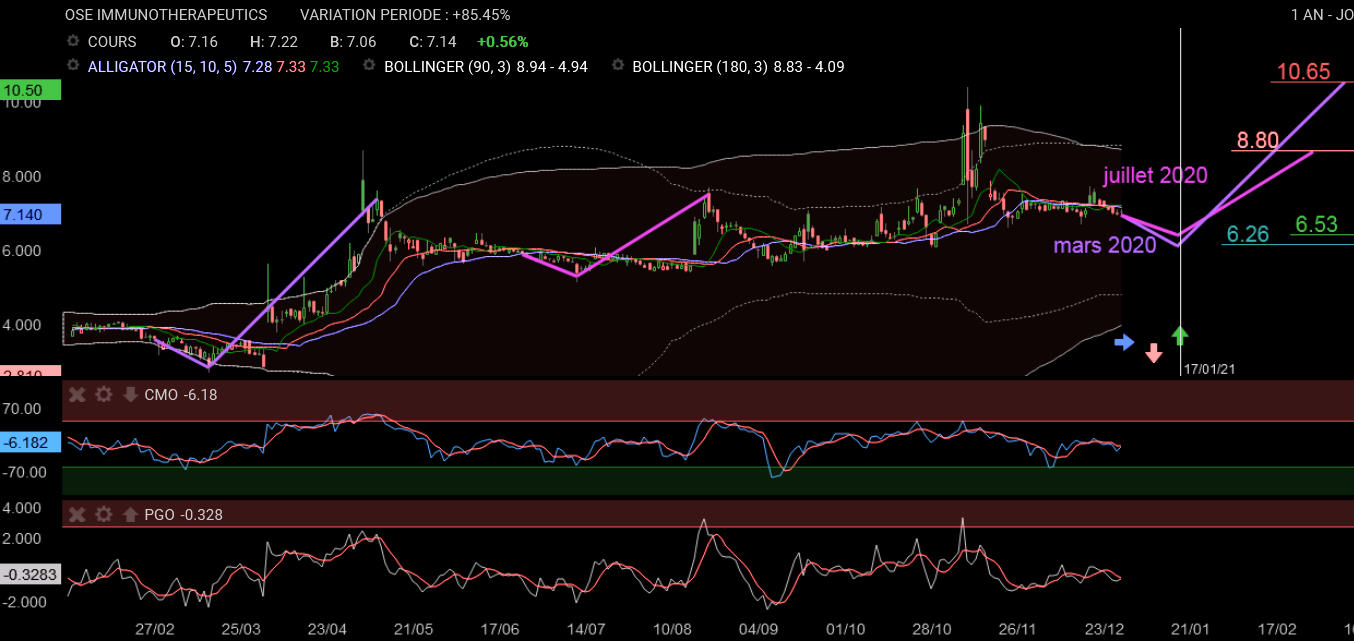Image resolution: width=1354 pixels, height=641 pixels.
Task: Click the 8.80 target price annotation
Action: pos(1257,140)
